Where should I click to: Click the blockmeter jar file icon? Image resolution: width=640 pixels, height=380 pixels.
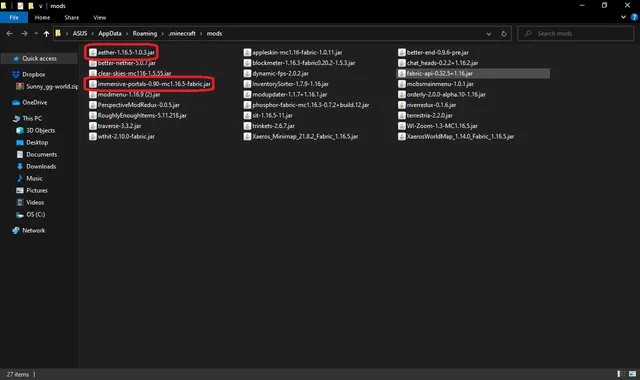(247, 63)
